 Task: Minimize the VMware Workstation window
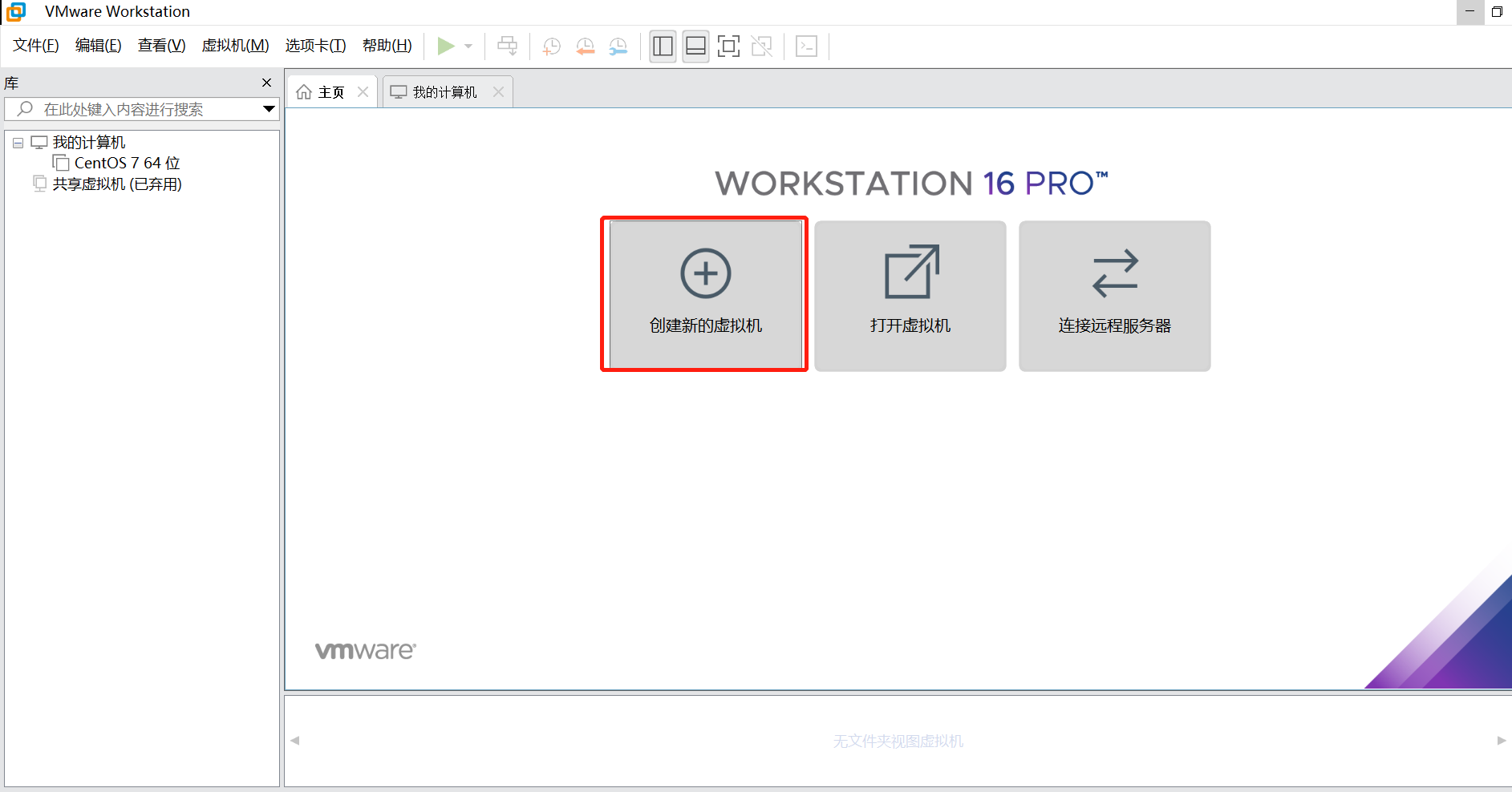tap(1470, 11)
